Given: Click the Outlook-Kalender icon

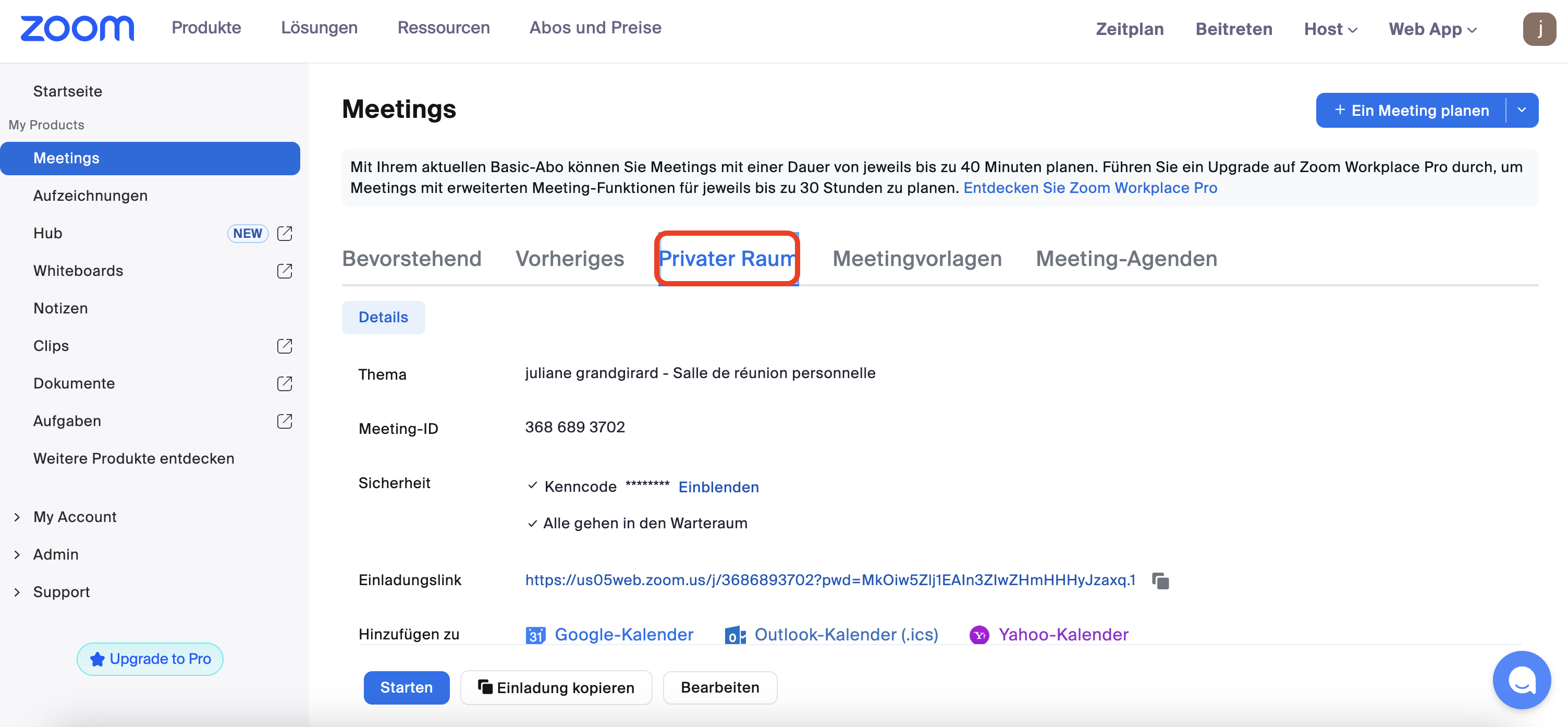Looking at the screenshot, I should tap(734, 635).
